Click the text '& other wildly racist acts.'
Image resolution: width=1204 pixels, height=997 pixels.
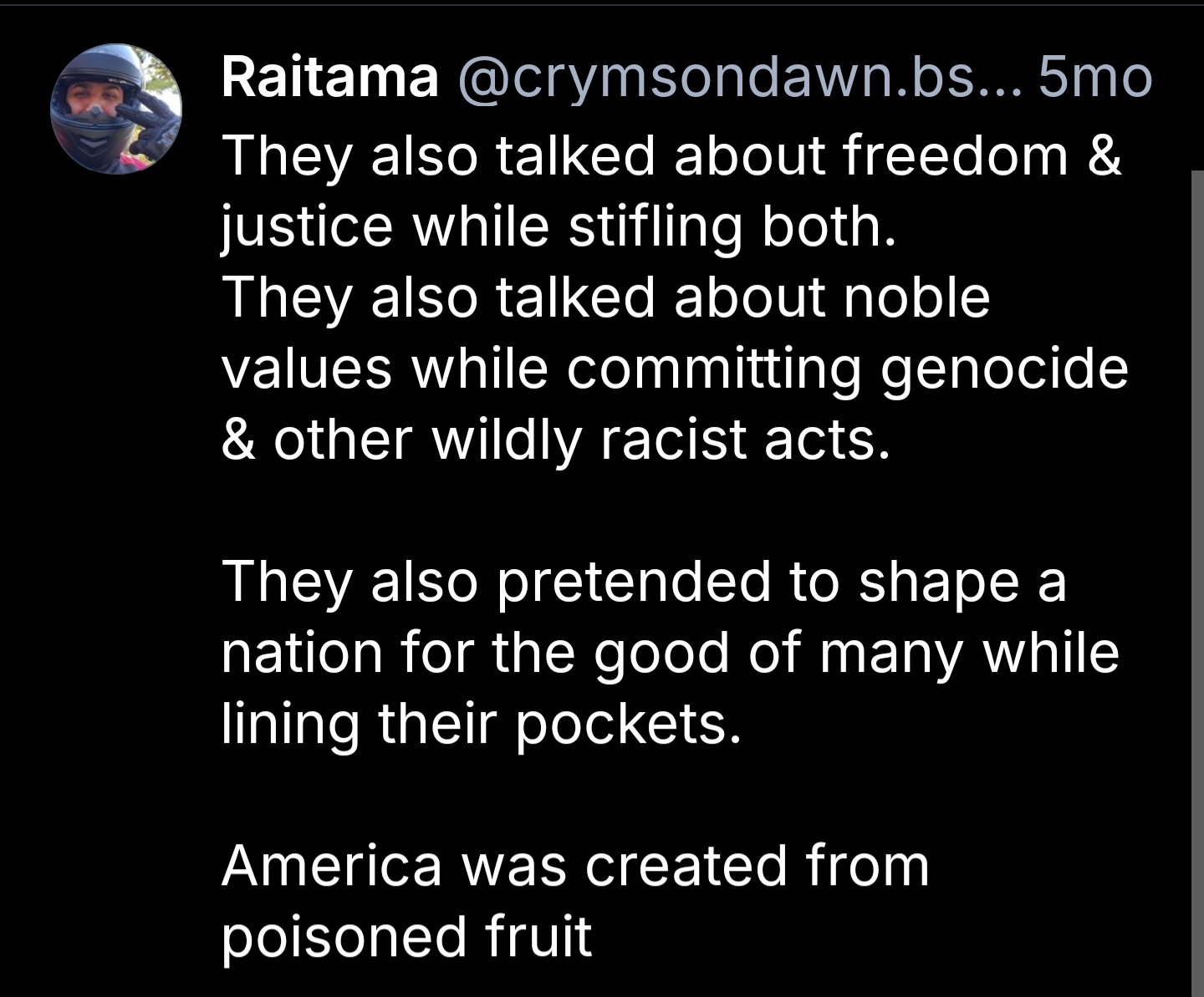(556, 440)
